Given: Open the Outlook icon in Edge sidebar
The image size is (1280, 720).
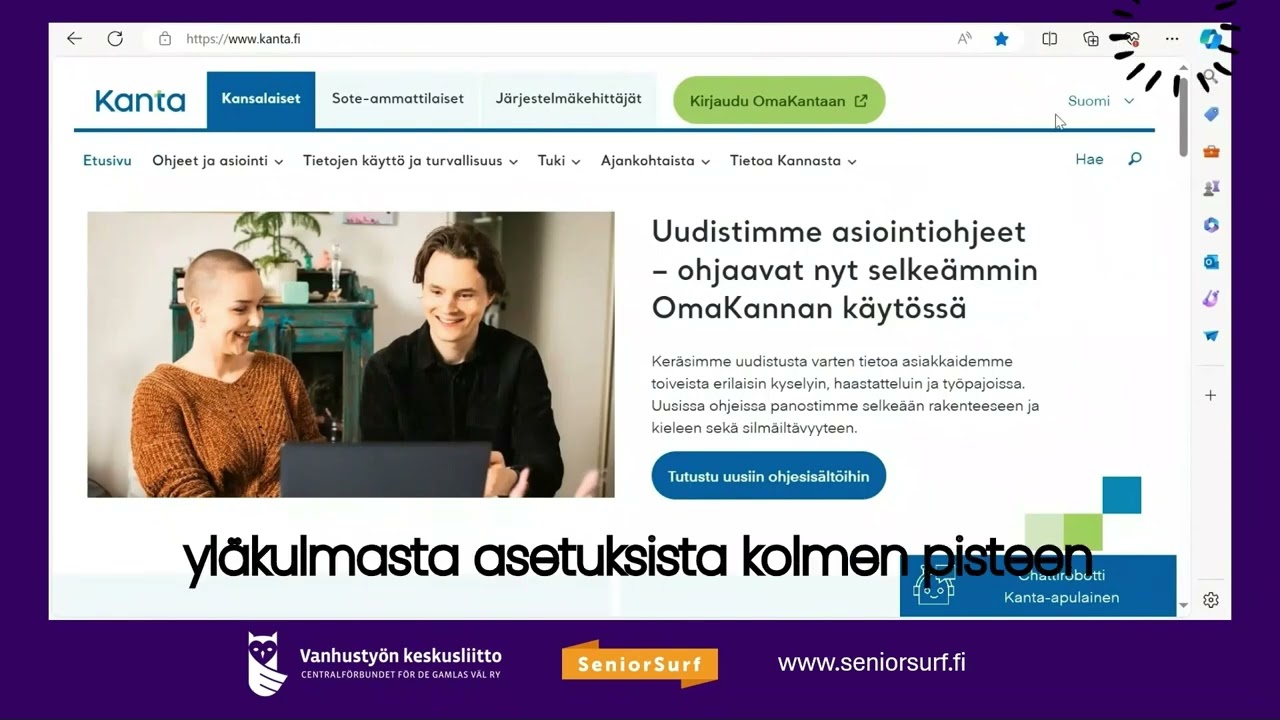Looking at the screenshot, I should [1211, 262].
